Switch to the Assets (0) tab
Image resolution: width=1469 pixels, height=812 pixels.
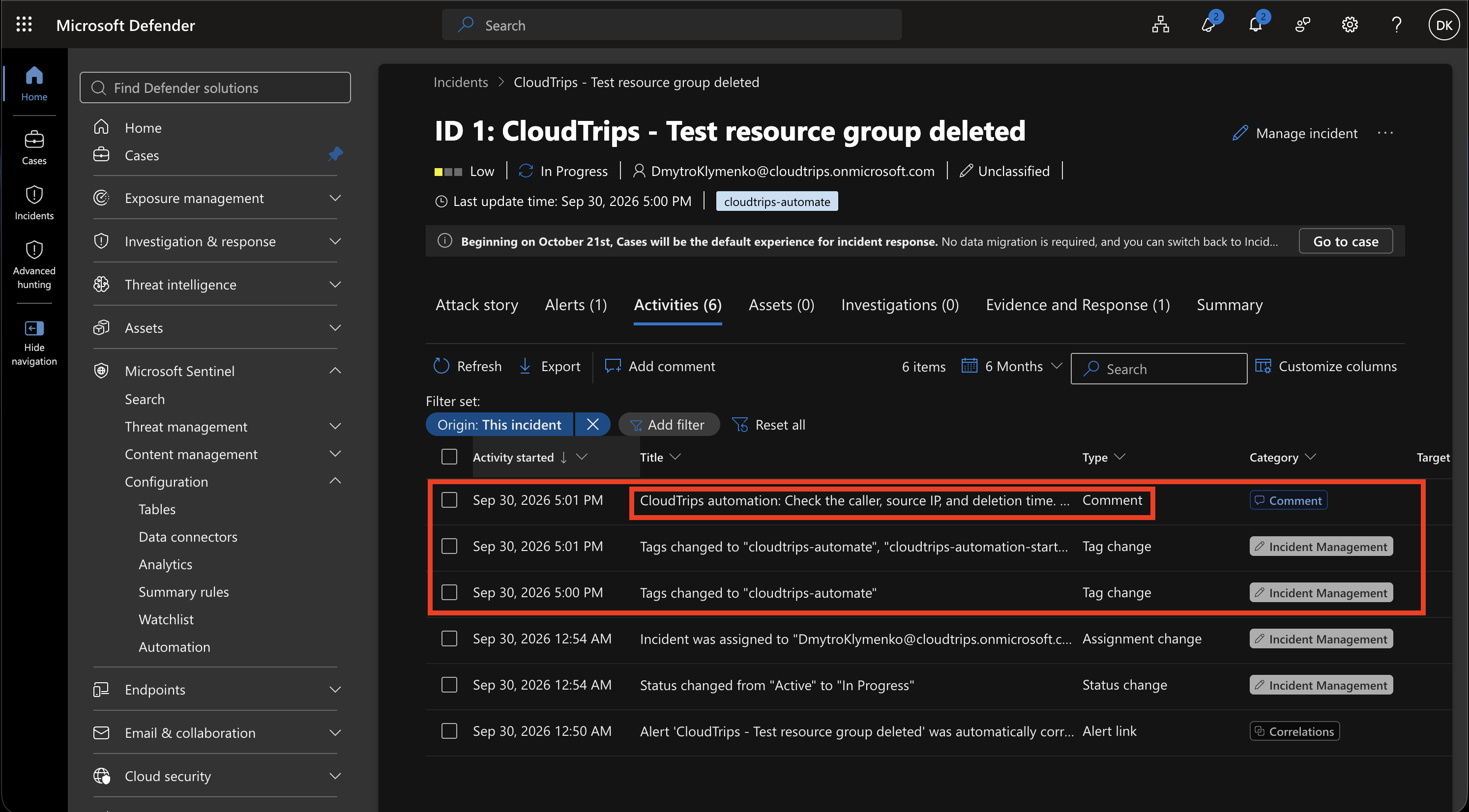pos(781,305)
